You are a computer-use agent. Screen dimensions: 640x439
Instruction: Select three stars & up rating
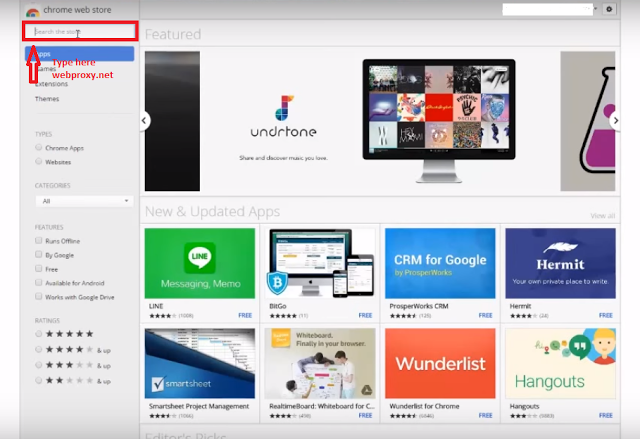(39, 365)
